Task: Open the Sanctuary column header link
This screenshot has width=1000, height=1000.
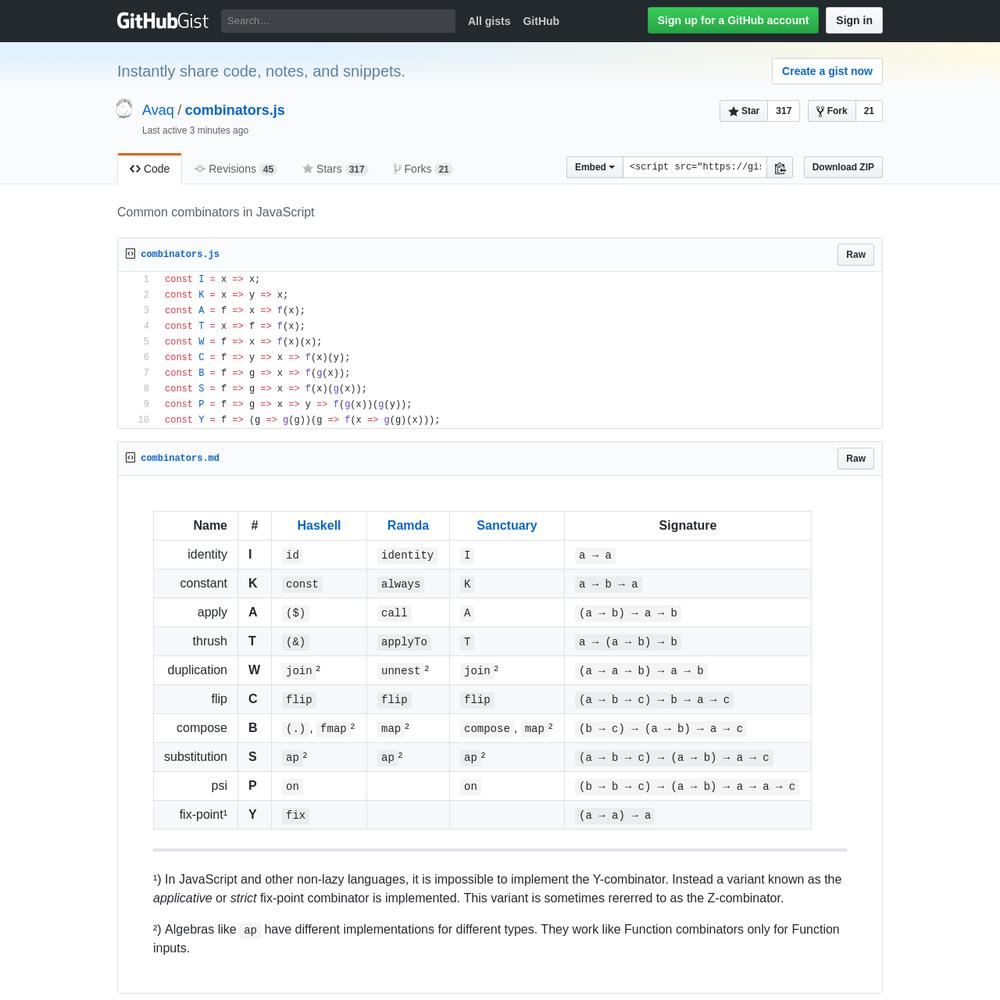Action: pyautogui.click(x=507, y=526)
